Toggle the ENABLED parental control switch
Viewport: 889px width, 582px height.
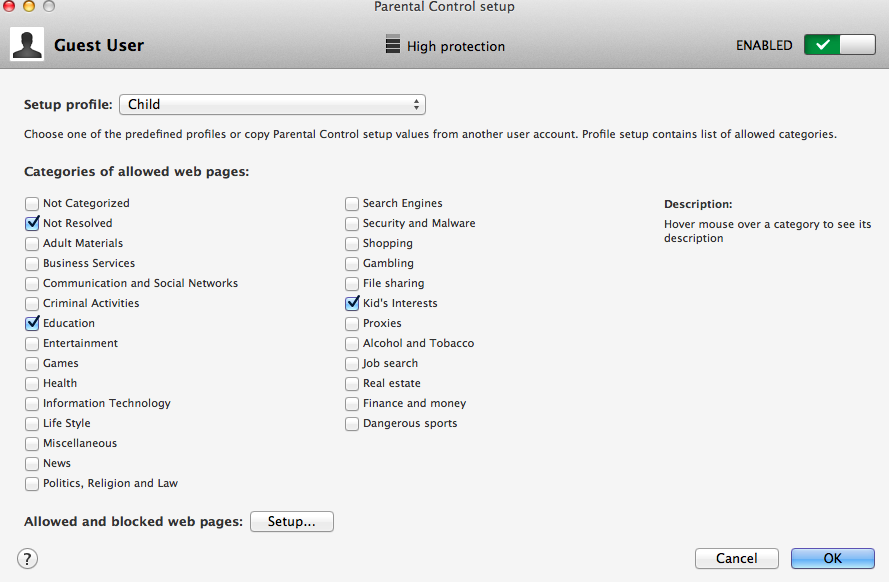coord(839,45)
